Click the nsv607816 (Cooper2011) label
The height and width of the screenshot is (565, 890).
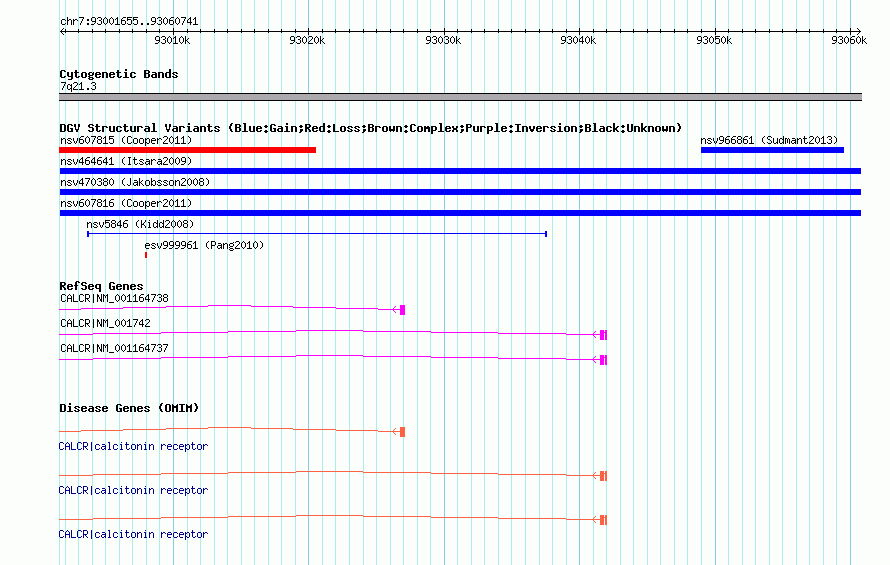(x=126, y=203)
